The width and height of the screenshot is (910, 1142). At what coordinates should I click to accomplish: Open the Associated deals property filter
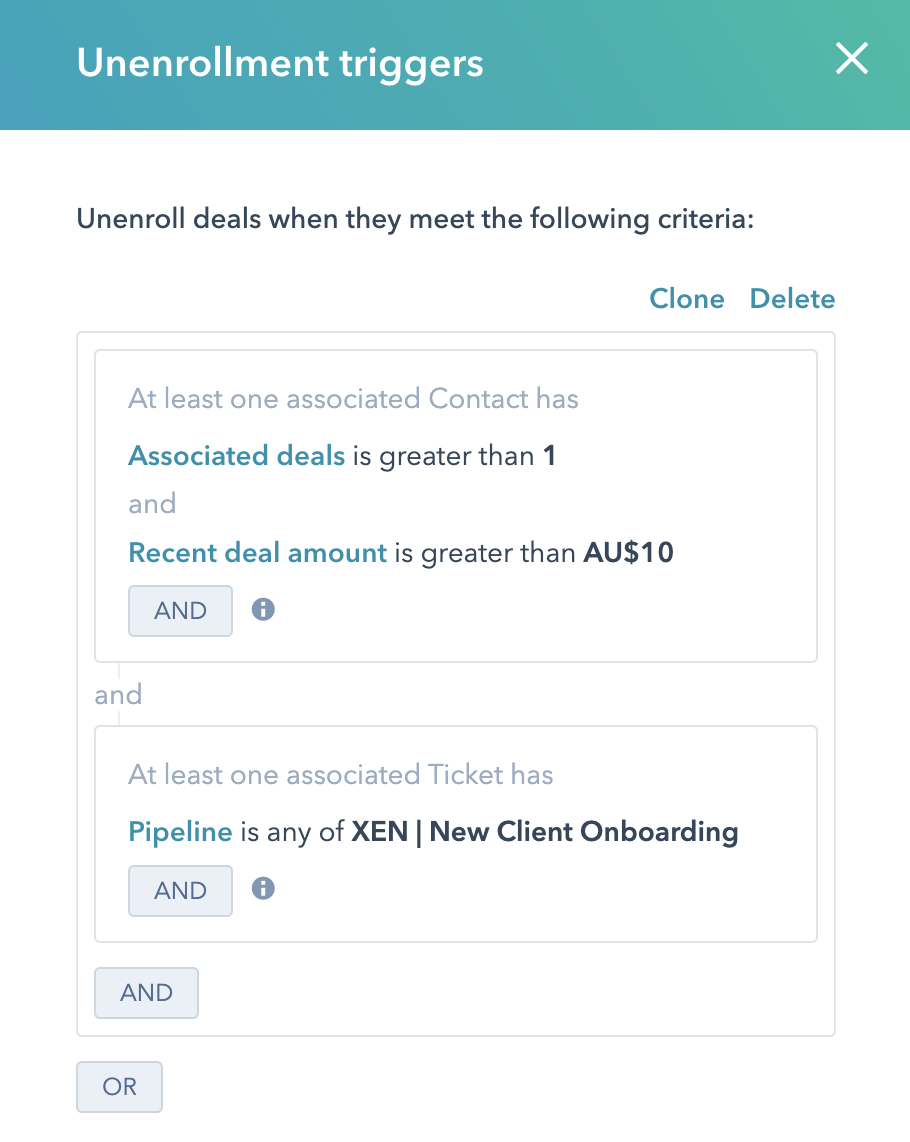pos(236,456)
